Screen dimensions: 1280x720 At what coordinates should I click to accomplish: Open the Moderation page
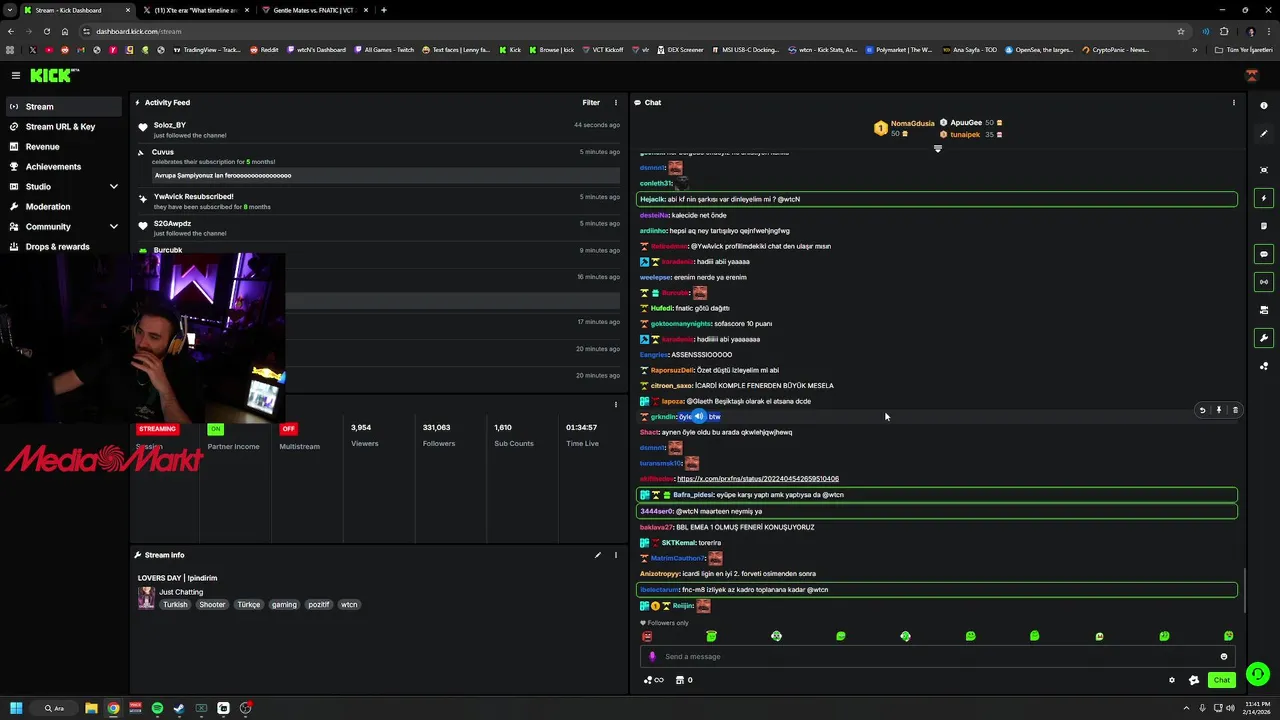tap(48, 206)
